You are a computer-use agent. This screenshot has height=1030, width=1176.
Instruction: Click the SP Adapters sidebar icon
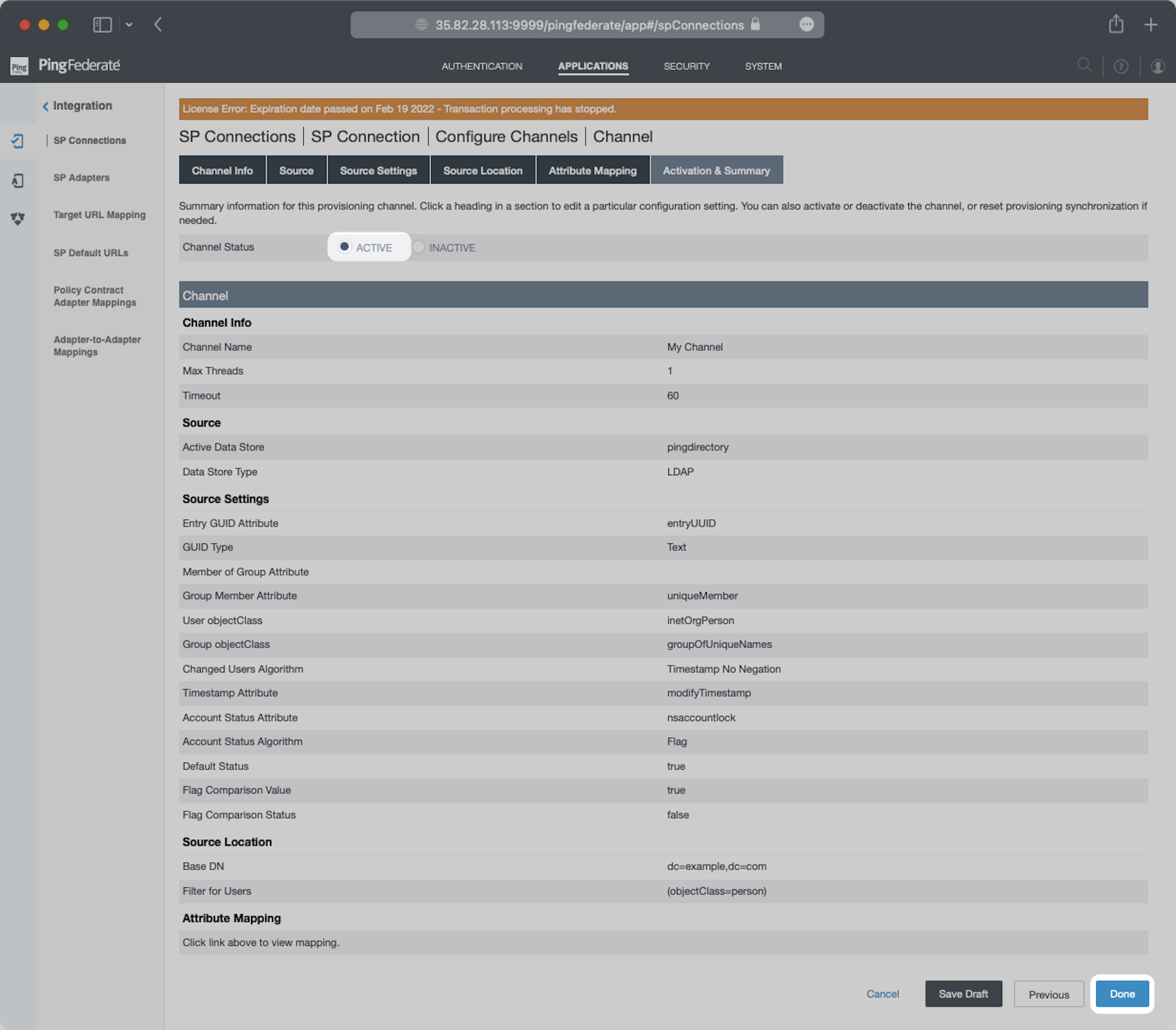[x=17, y=180]
